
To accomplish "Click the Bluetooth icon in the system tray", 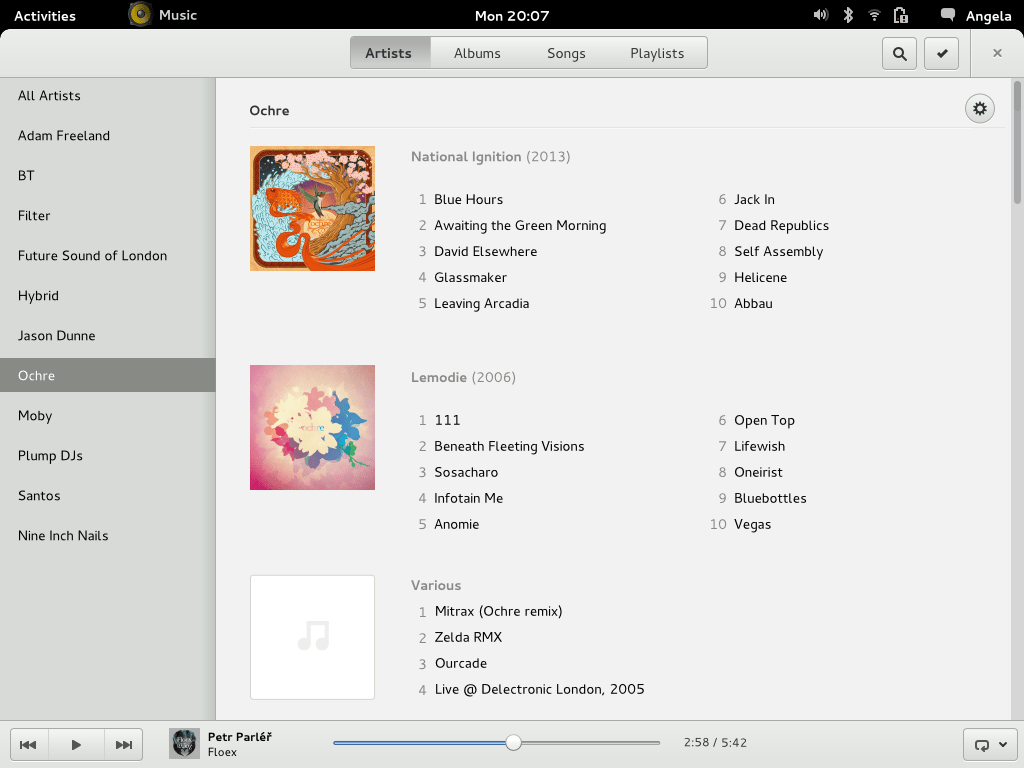I will pos(846,15).
